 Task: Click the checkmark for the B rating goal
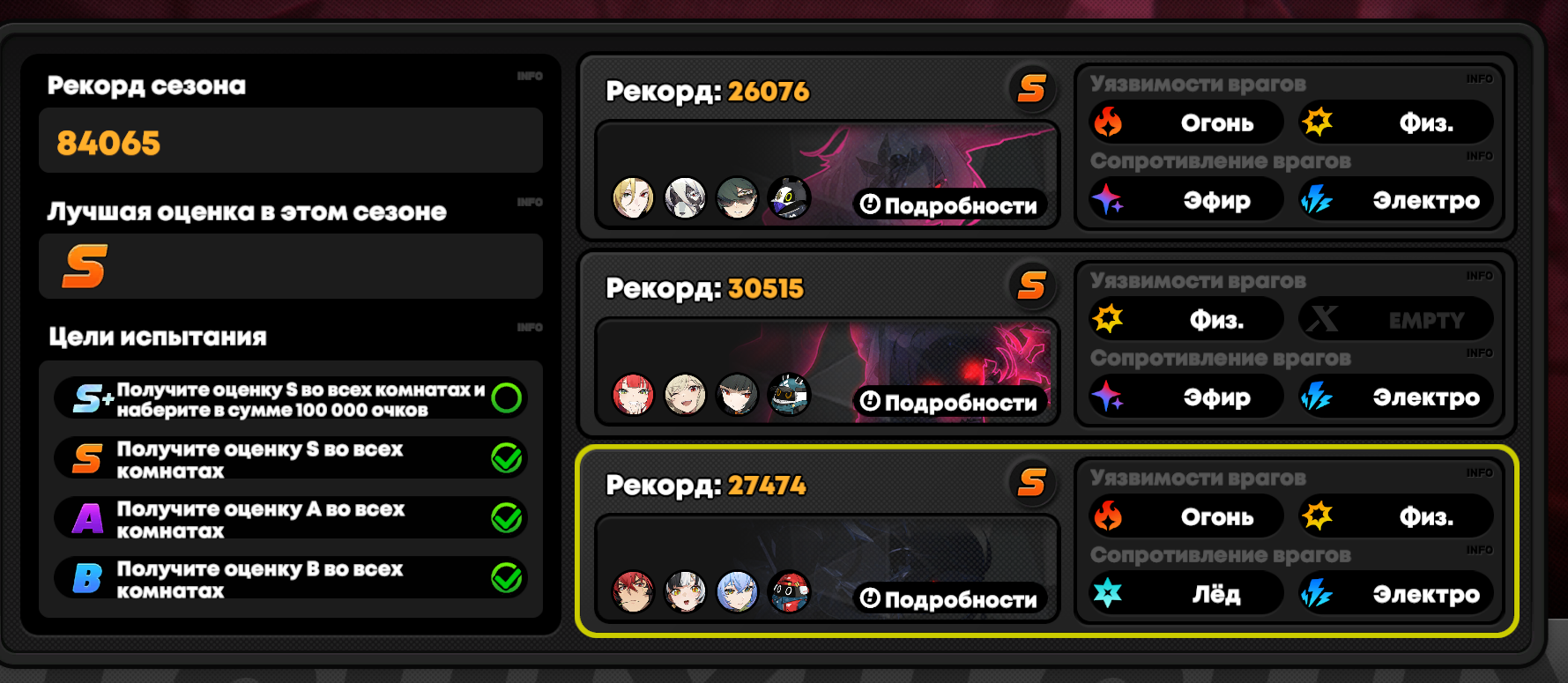pyautogui.click(x=507, y=578)
